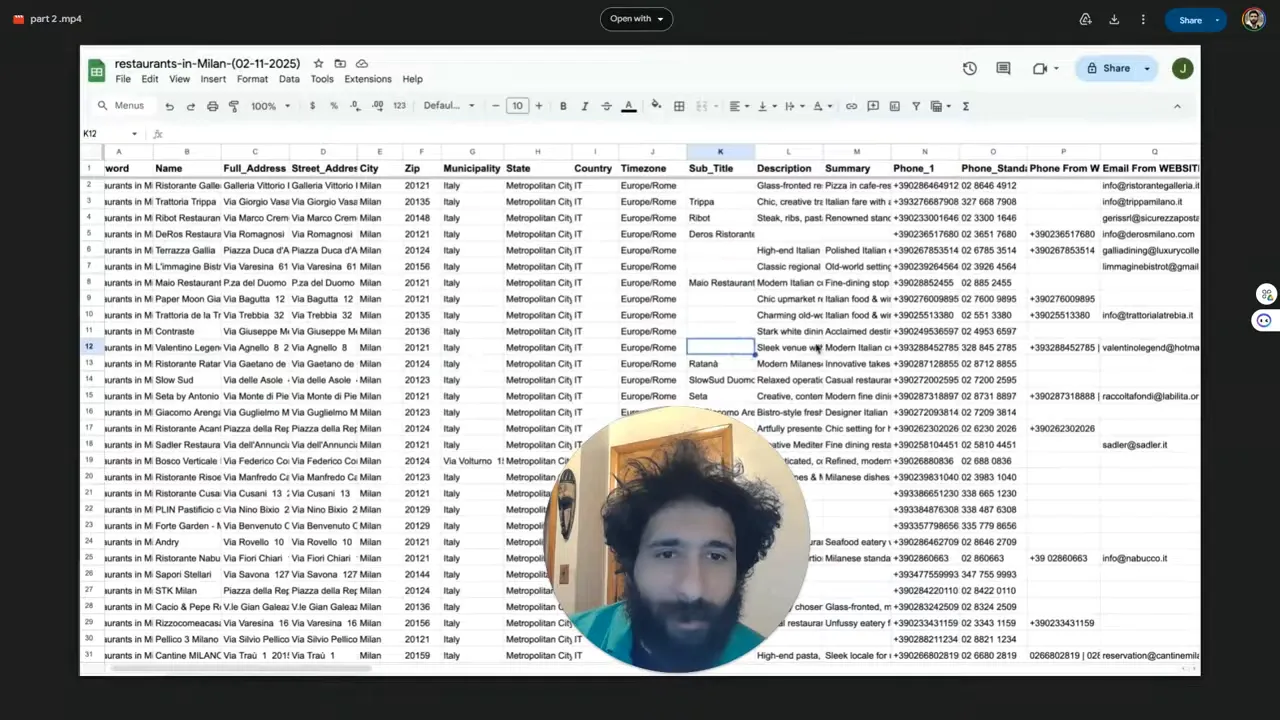Open the File menu
This screenshot has height=720, width=1280.
[123, 79]
